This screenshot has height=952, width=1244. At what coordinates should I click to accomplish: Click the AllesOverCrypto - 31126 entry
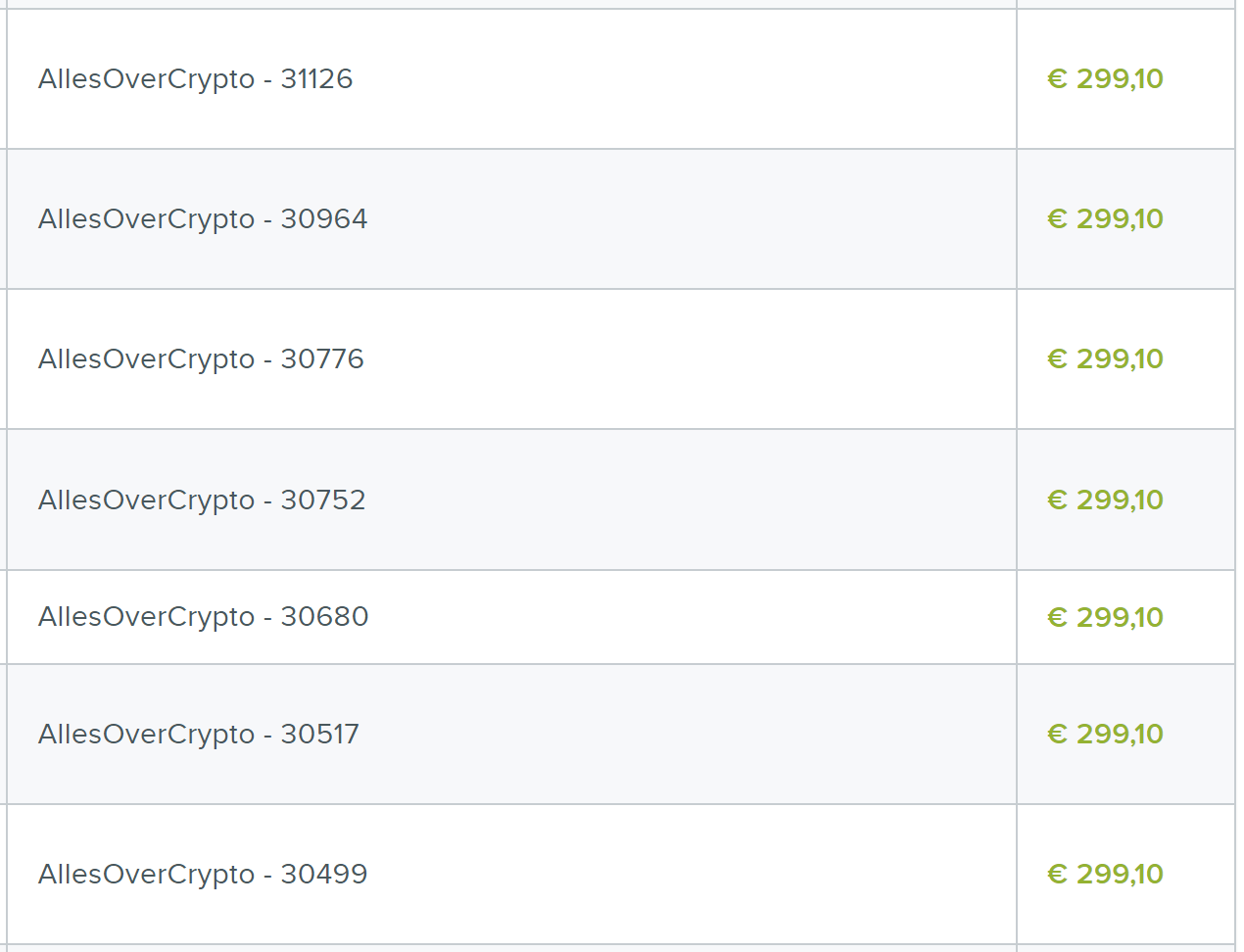click(195, 78)
